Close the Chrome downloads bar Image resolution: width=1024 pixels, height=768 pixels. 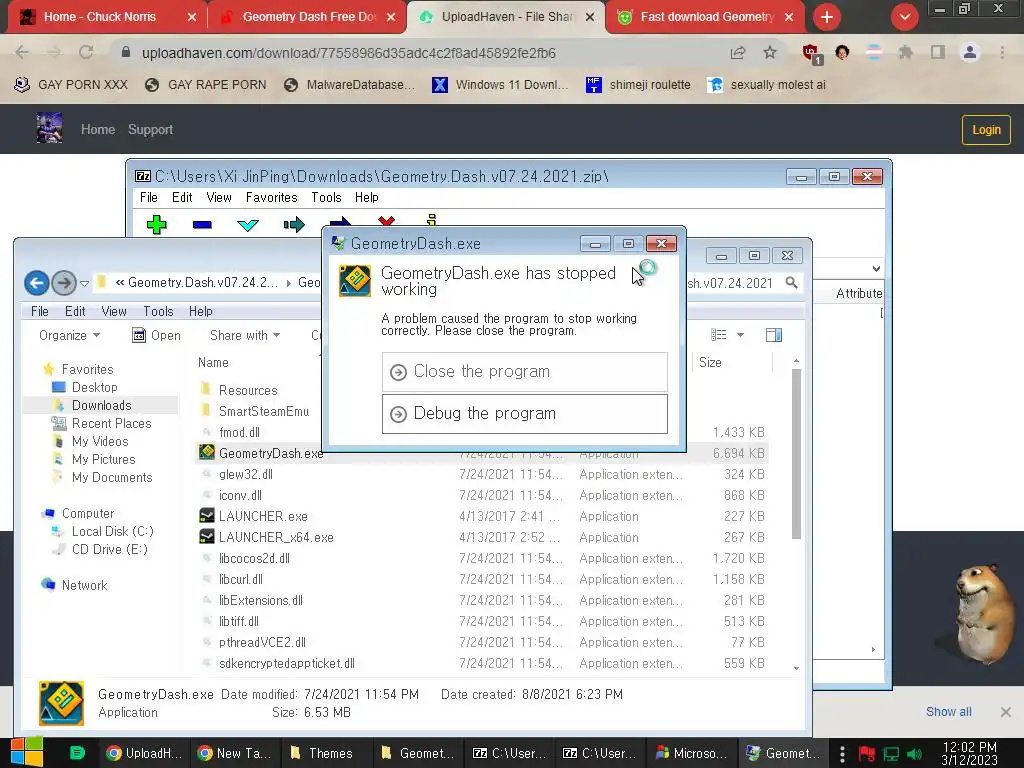(1006, 712)
